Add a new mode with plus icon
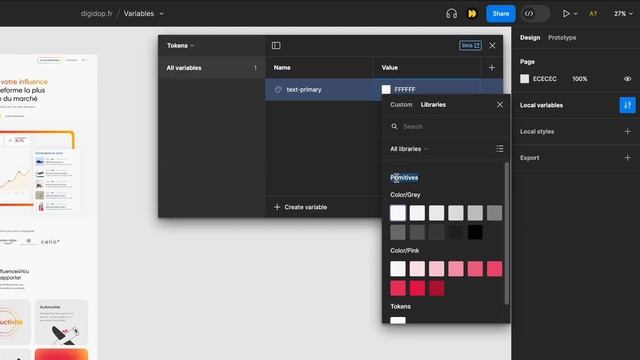640x360 pixels. 492,68
